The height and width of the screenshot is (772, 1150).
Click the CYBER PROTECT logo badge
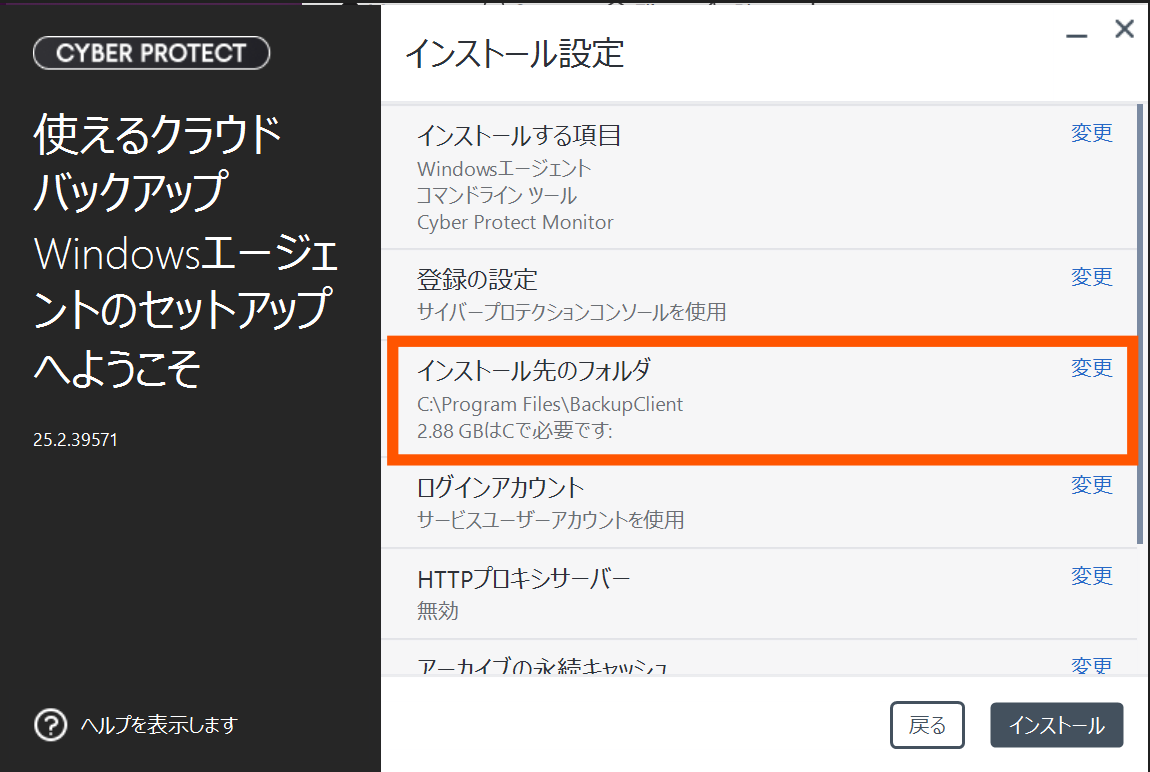(x=152, y=53)
